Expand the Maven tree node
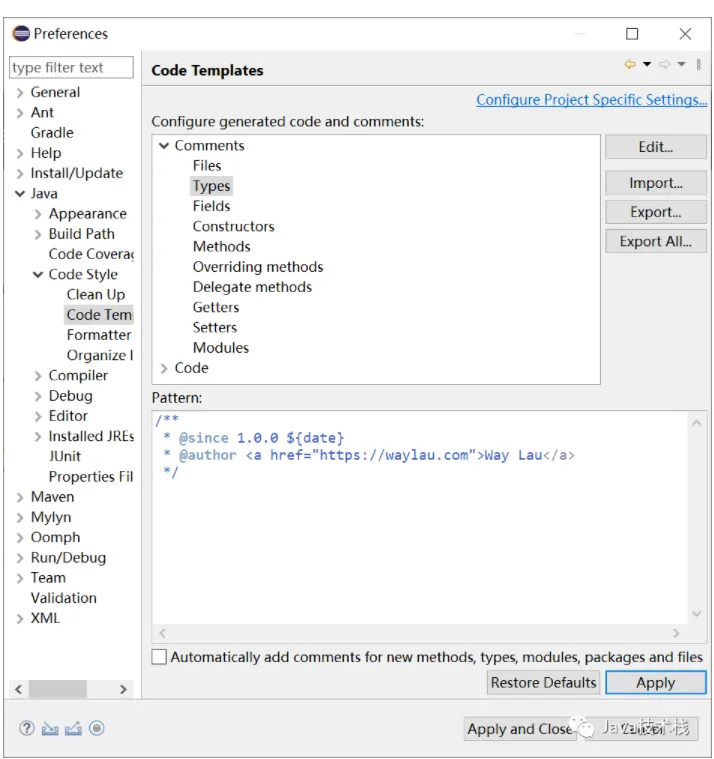Viewport: 714px width, 759px height. click(20, 498)
